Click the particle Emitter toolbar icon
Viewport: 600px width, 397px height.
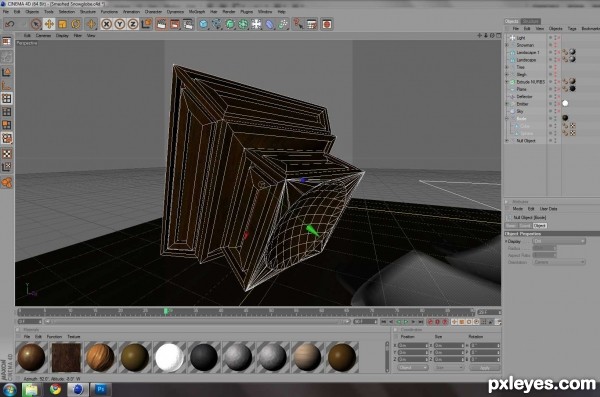283,24
